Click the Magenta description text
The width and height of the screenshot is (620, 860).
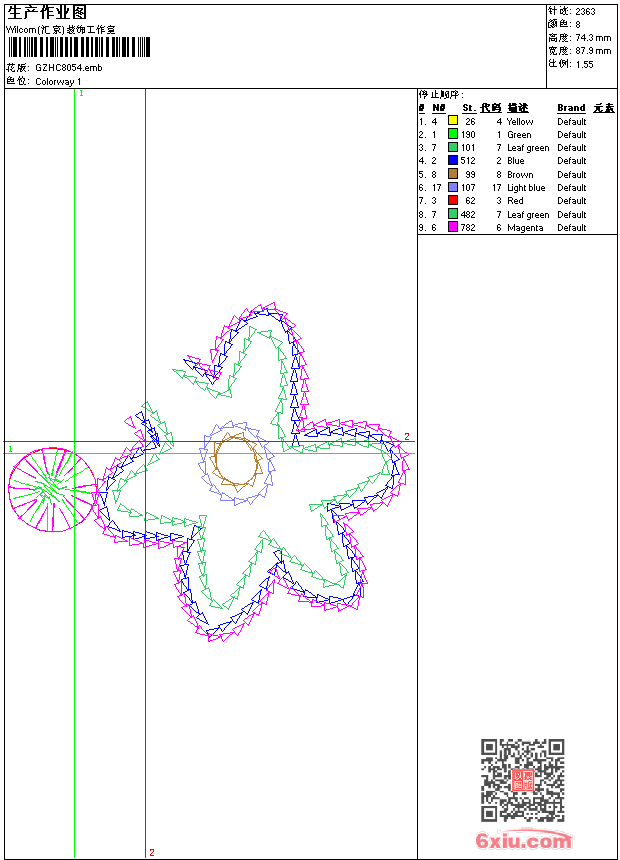pyautogui.click(x=525, y=228)
